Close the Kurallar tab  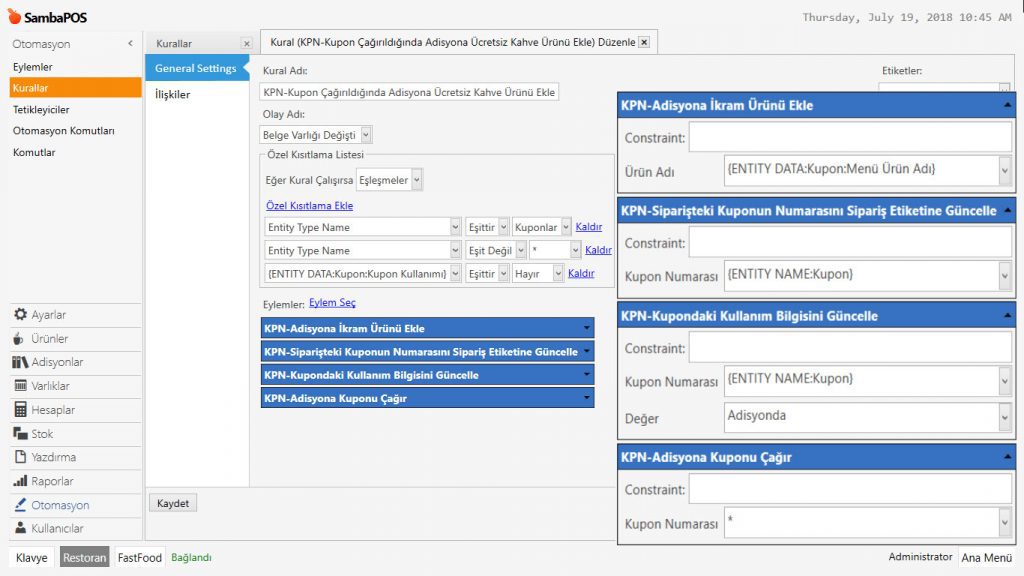tap(246, 44)
